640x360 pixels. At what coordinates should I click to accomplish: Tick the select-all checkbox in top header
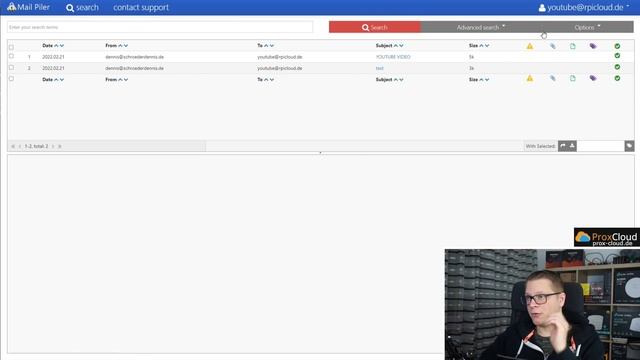coord(11,47)
